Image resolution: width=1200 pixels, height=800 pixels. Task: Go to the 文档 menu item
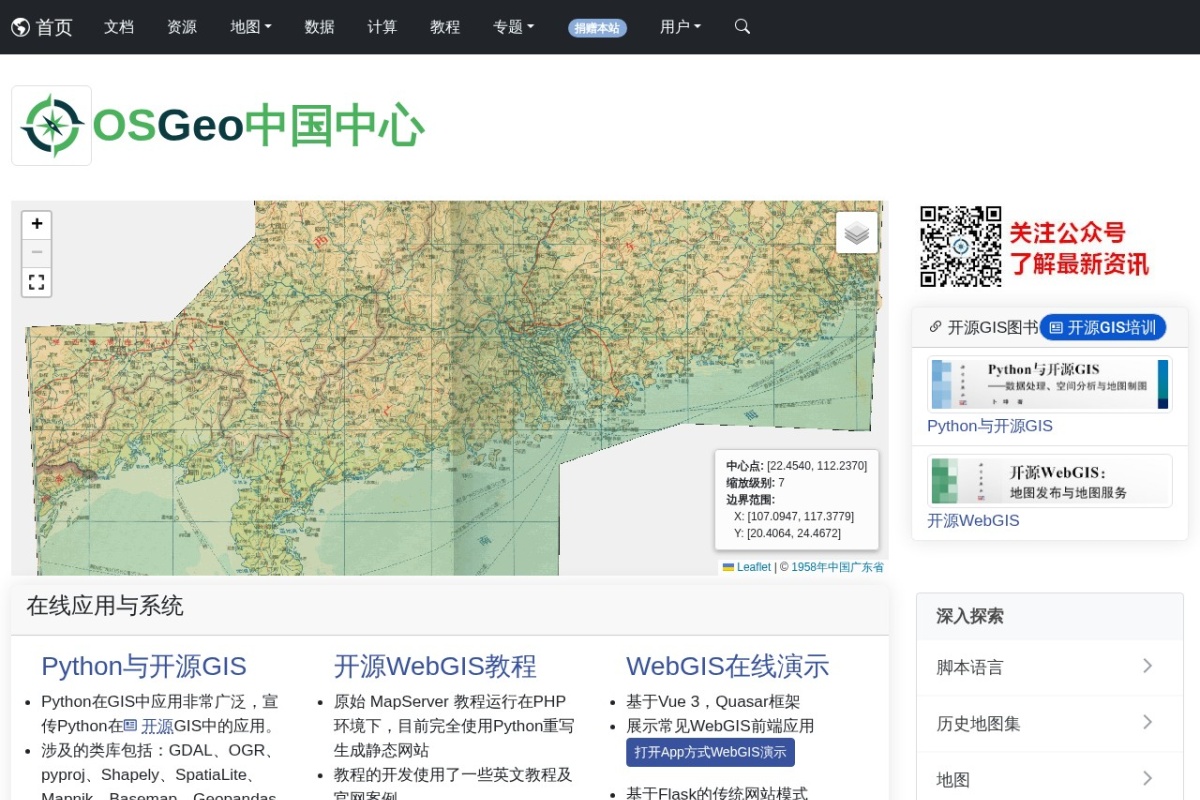pyautogui.click(x=119, y=27)
